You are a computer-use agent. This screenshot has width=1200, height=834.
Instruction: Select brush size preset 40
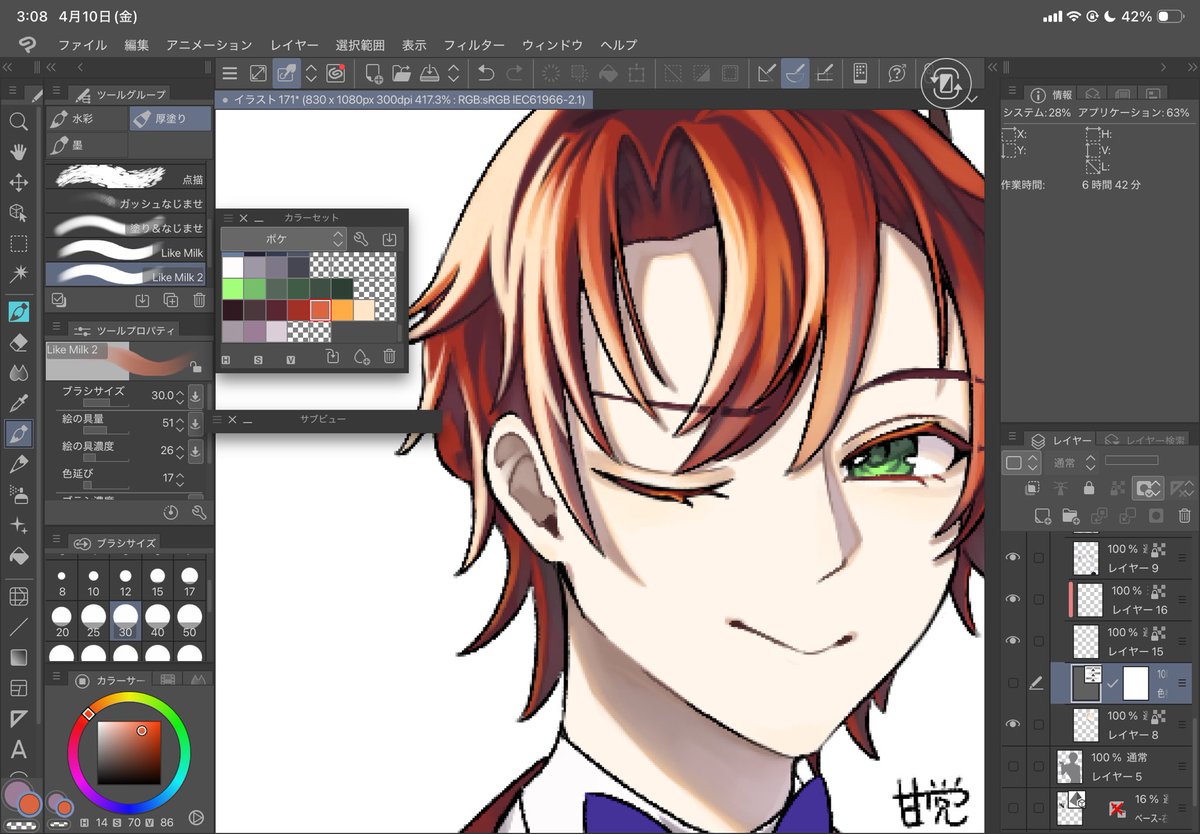157,620
